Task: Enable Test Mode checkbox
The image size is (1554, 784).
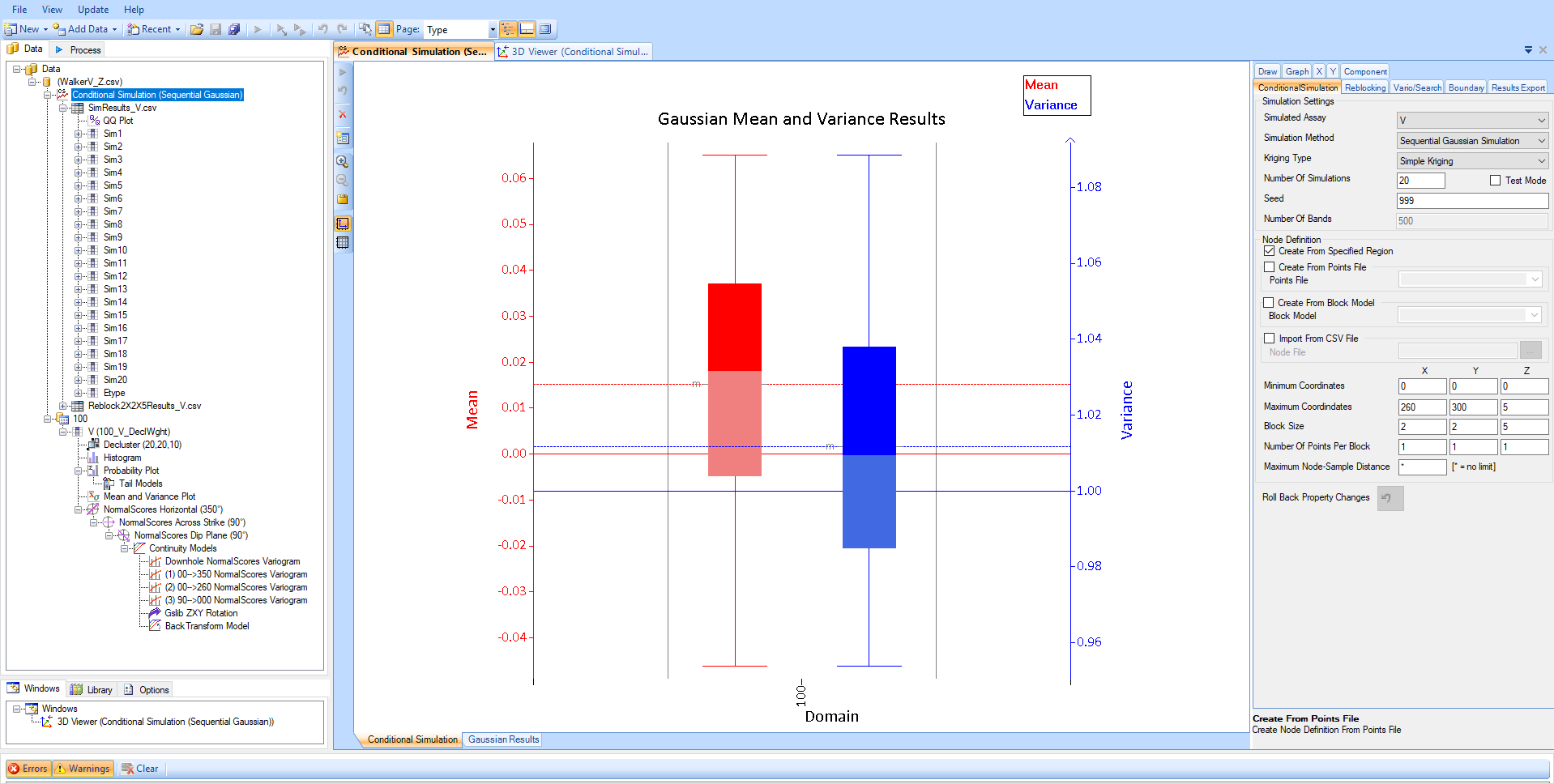Action: pos(1493,180)
